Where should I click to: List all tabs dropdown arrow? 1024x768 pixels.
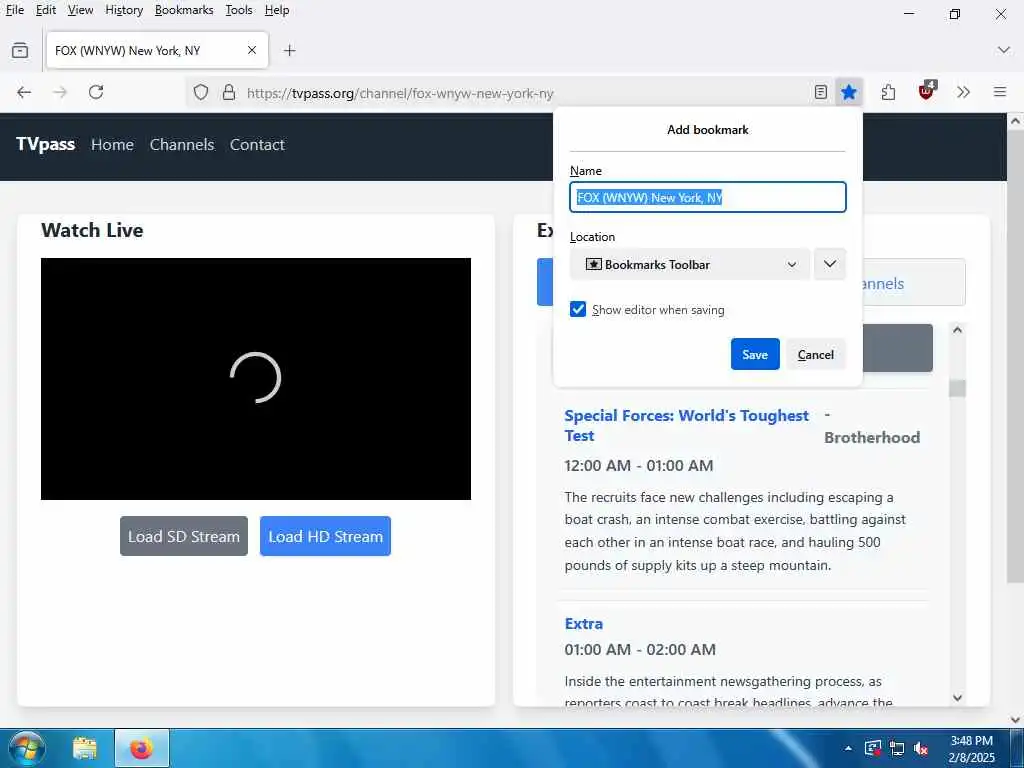[1004, 50]
